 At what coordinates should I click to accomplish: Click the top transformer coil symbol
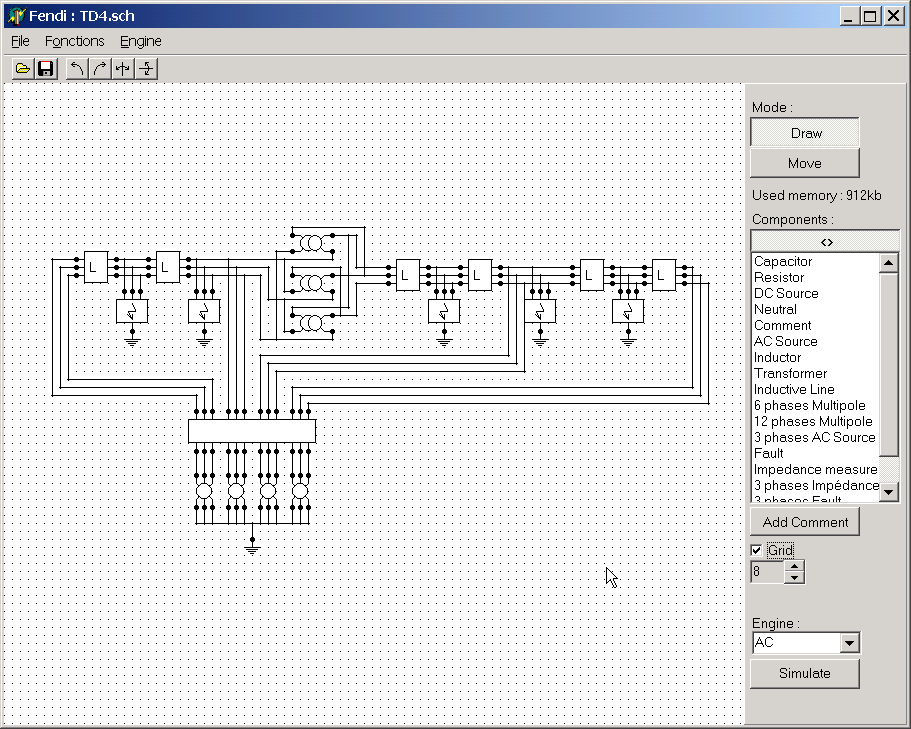[313, 243]
